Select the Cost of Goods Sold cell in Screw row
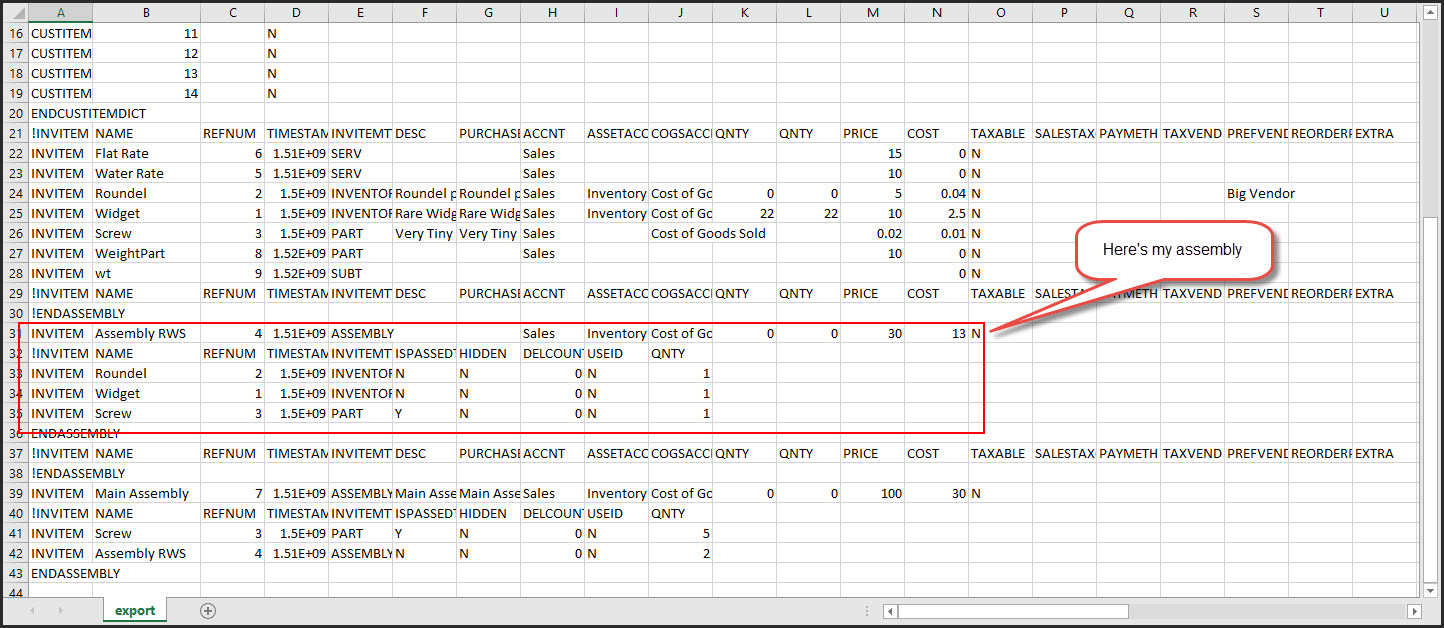This screenshot has height=628, width=1444. (x=680, y=233)
